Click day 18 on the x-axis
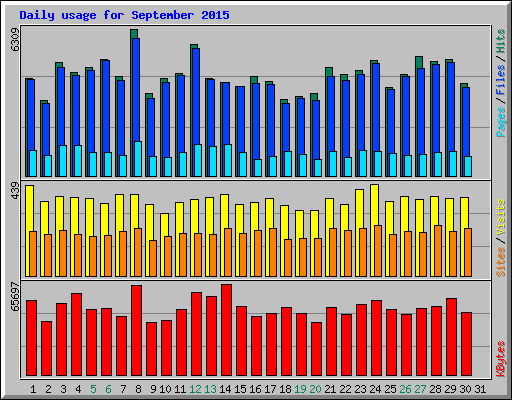Screen dimensions: 512x400 pos(285,389)
